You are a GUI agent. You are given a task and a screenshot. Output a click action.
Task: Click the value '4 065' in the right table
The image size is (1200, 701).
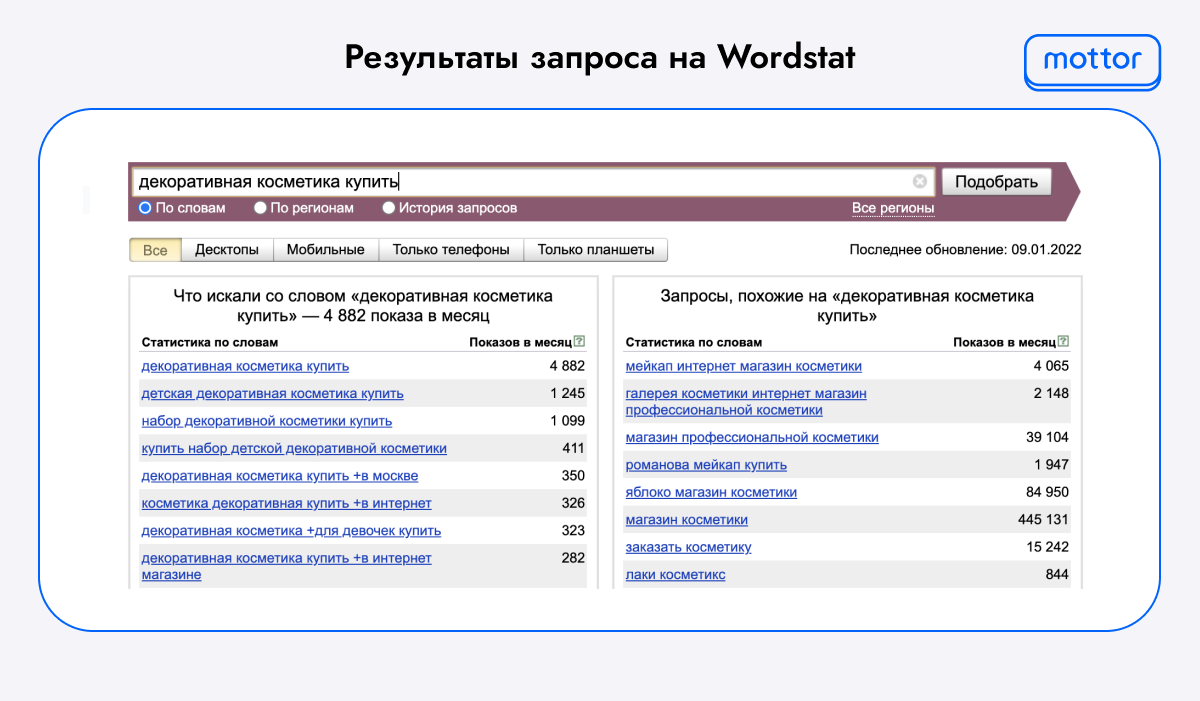click(x=1051, y=366)
